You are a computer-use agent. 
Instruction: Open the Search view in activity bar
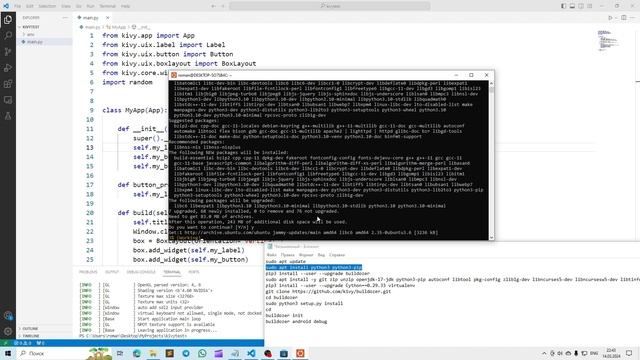point(8,36)
